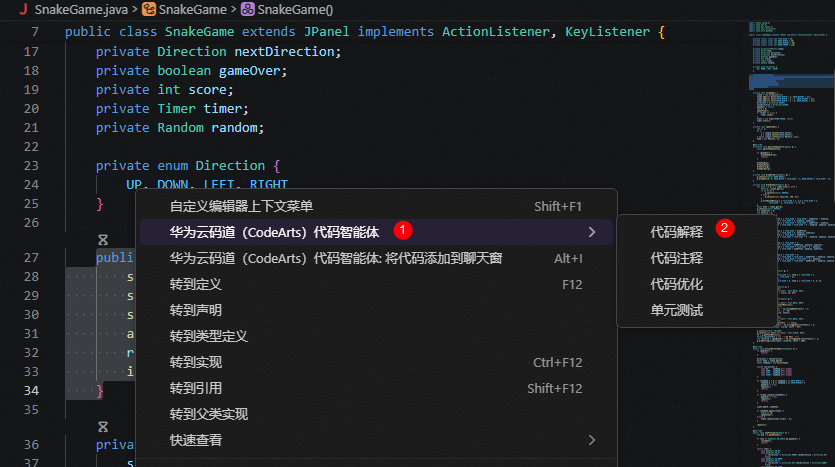
Task: Click line number 7 in the gutter
Action: [35, 32]
